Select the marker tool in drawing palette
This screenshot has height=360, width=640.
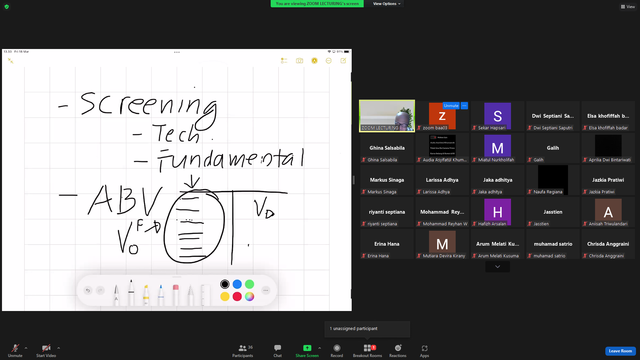click(x=131, y=292)
